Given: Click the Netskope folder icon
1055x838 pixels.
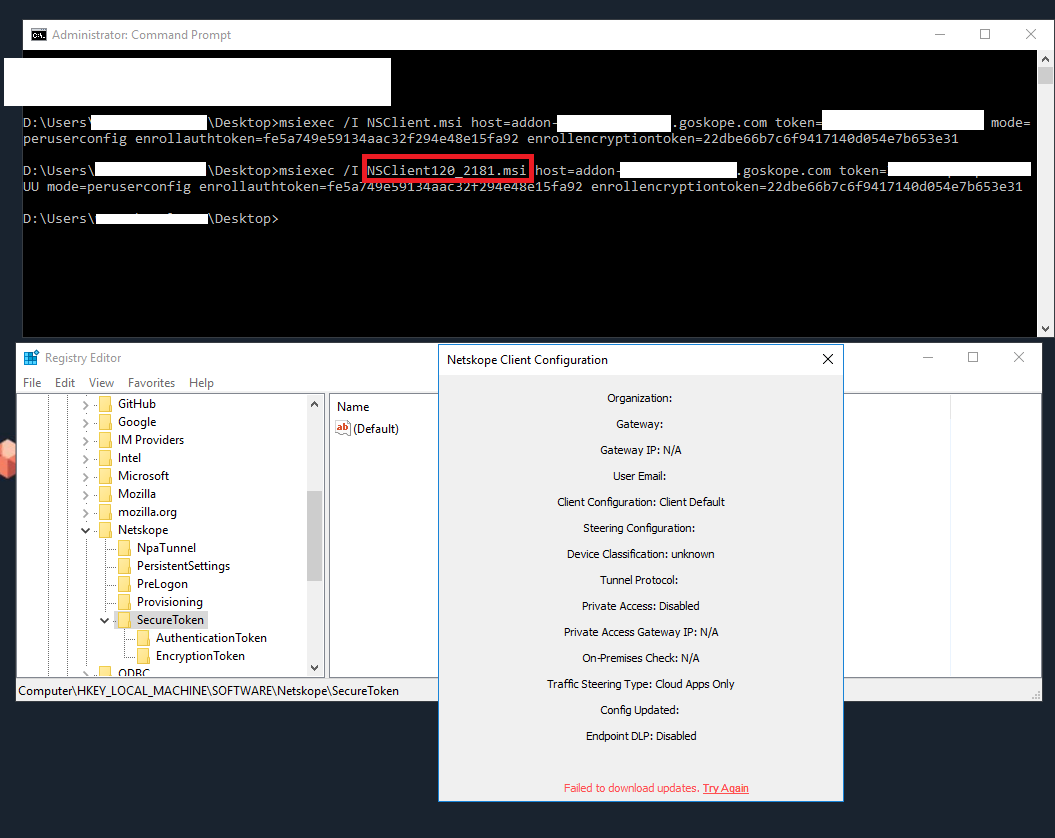Looking at the screenshot, I should 105,530.
